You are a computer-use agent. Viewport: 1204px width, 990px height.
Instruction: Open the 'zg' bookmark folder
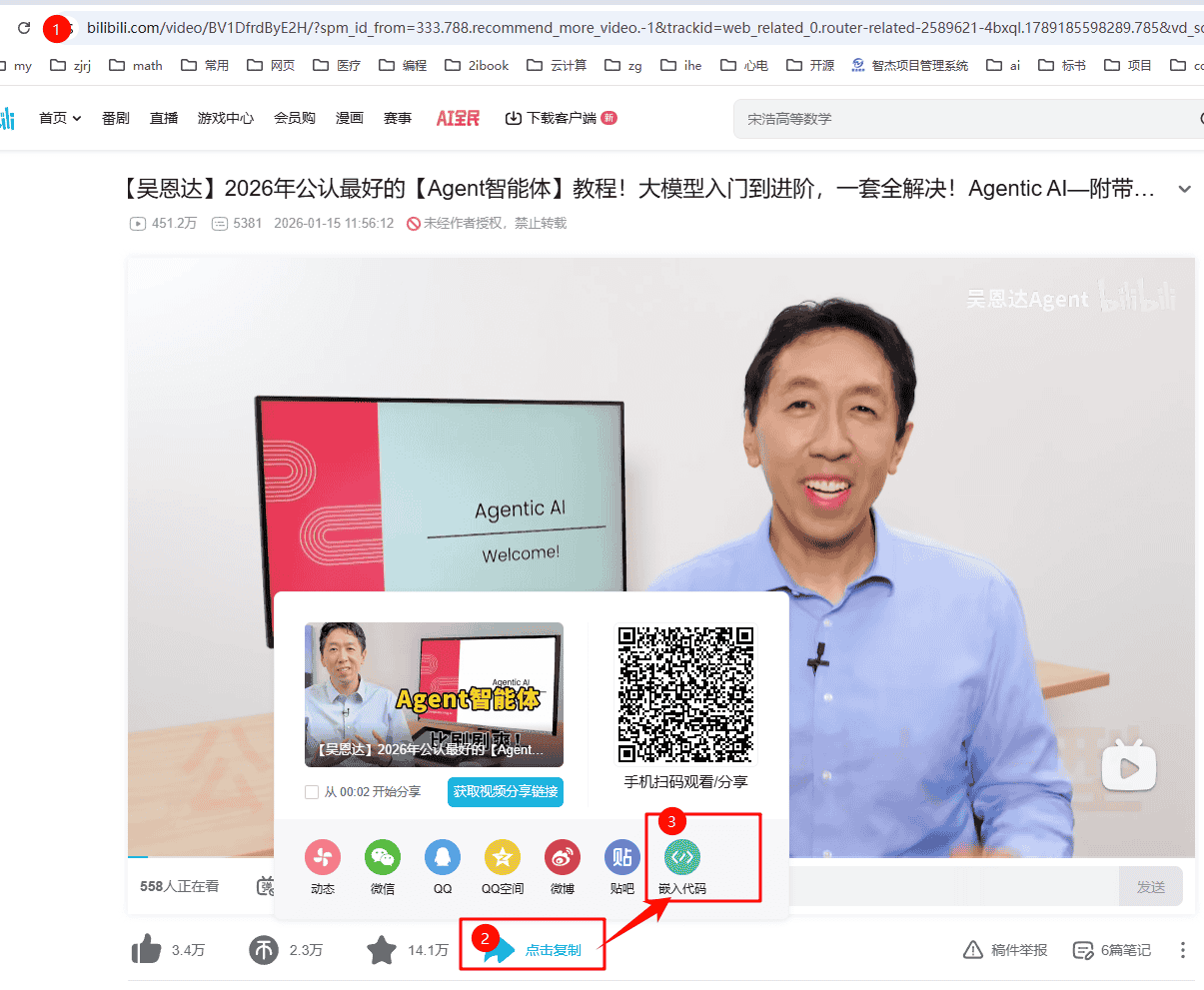tap(623, 66)
